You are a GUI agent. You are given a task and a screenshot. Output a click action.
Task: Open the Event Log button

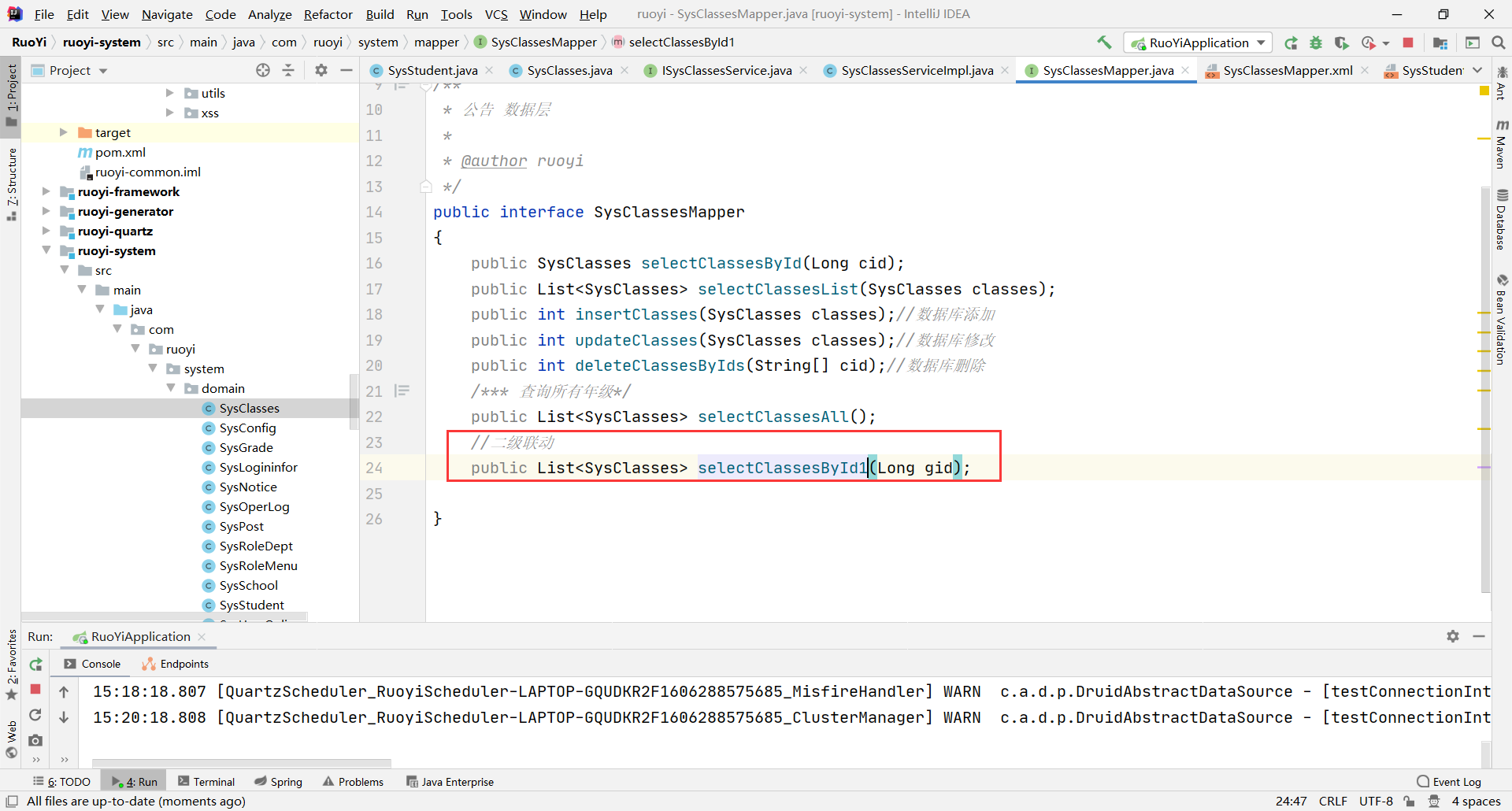[1448, 781]
